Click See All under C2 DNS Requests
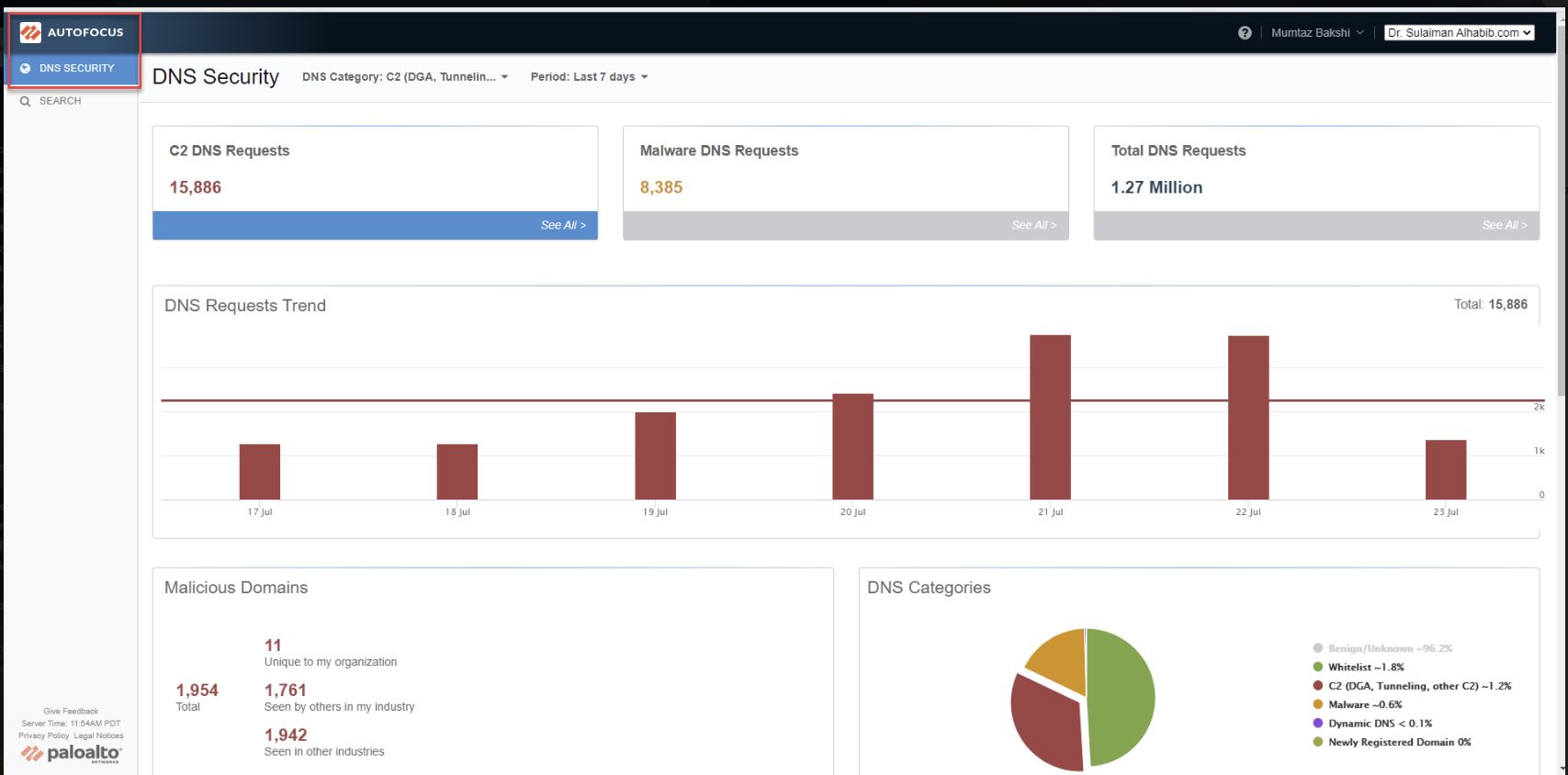The image size is (1568, 775). [x=562, y=225]
